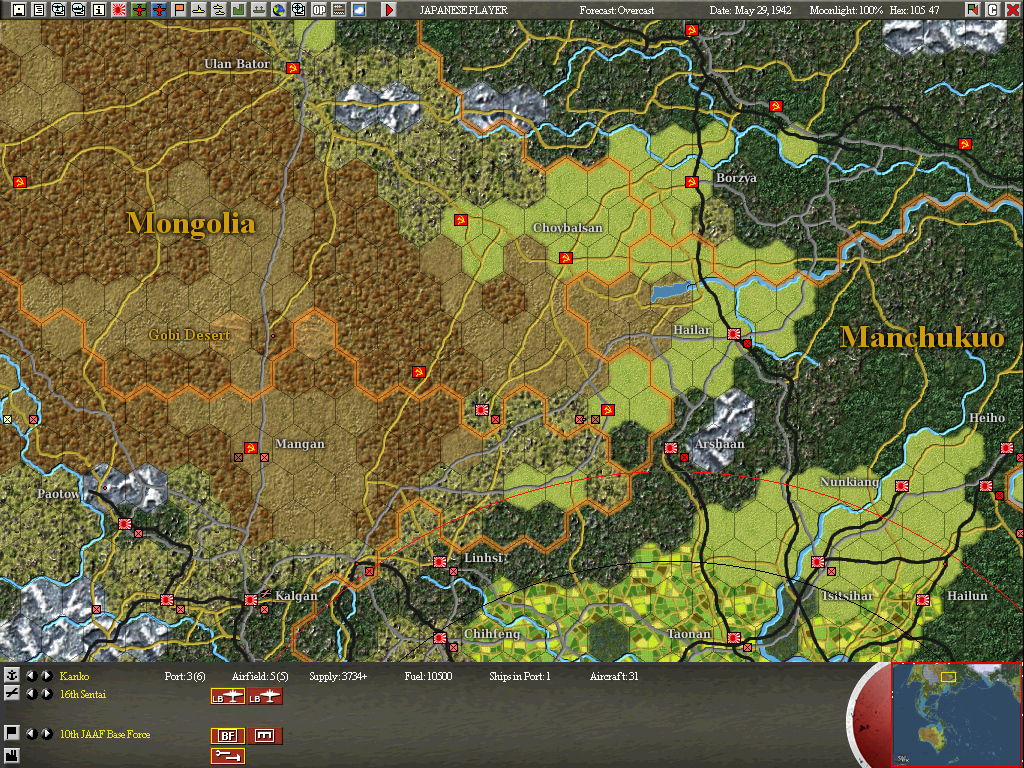Image resolution: width=1024 pixels, height=768 pixels.
Task: Select the Soviet base near Borzya
Action: click(692, 182)
